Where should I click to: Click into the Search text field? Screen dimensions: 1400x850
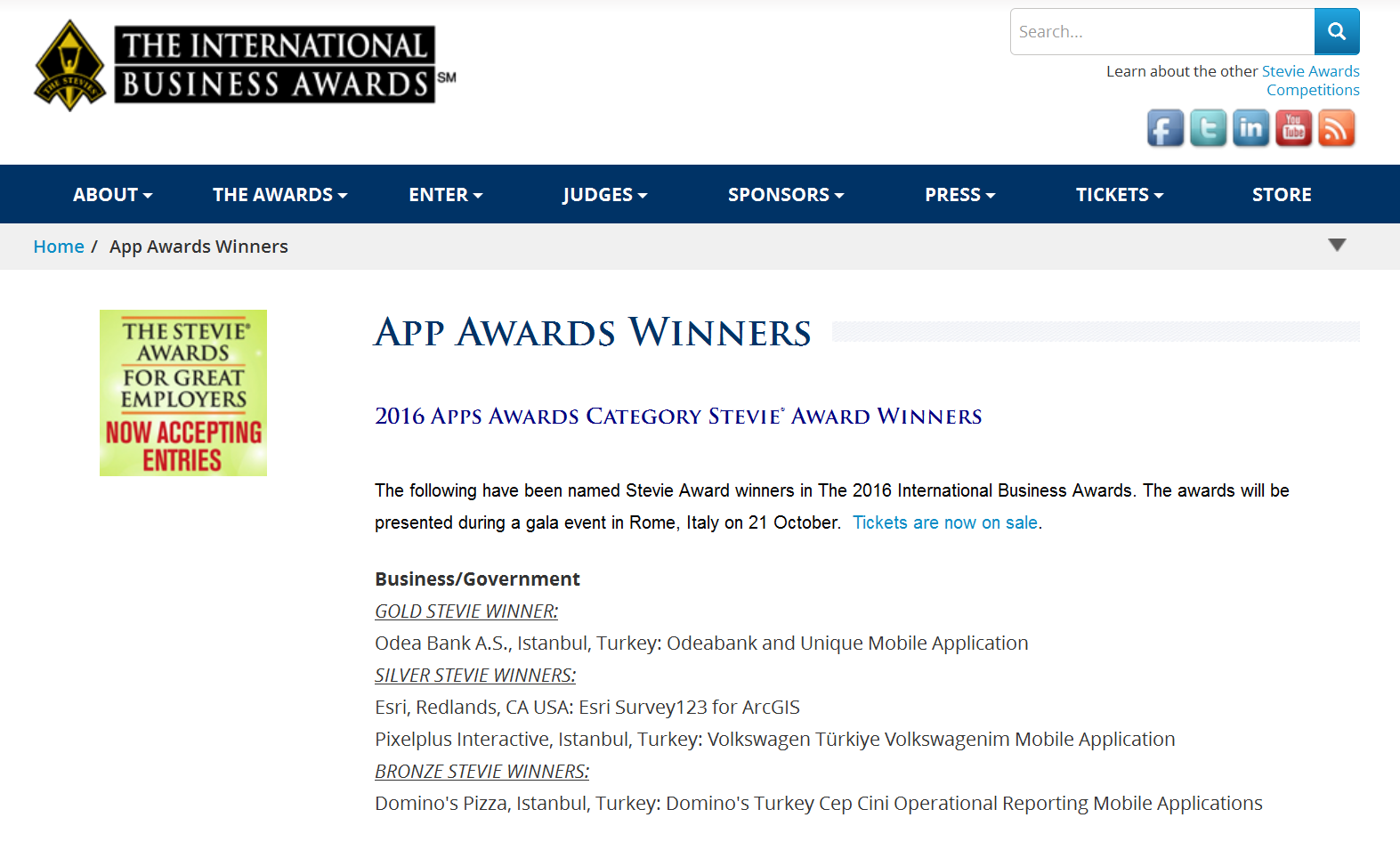(x=1161, y=32)
